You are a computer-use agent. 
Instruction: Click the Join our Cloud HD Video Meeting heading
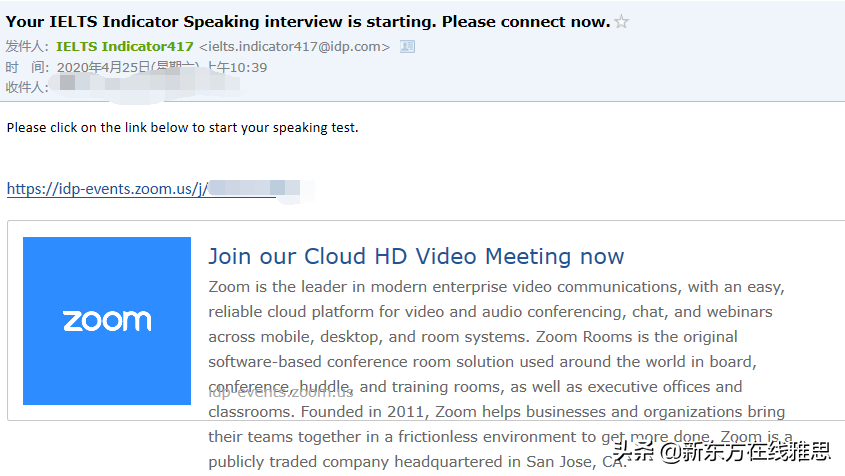(416, 256)
